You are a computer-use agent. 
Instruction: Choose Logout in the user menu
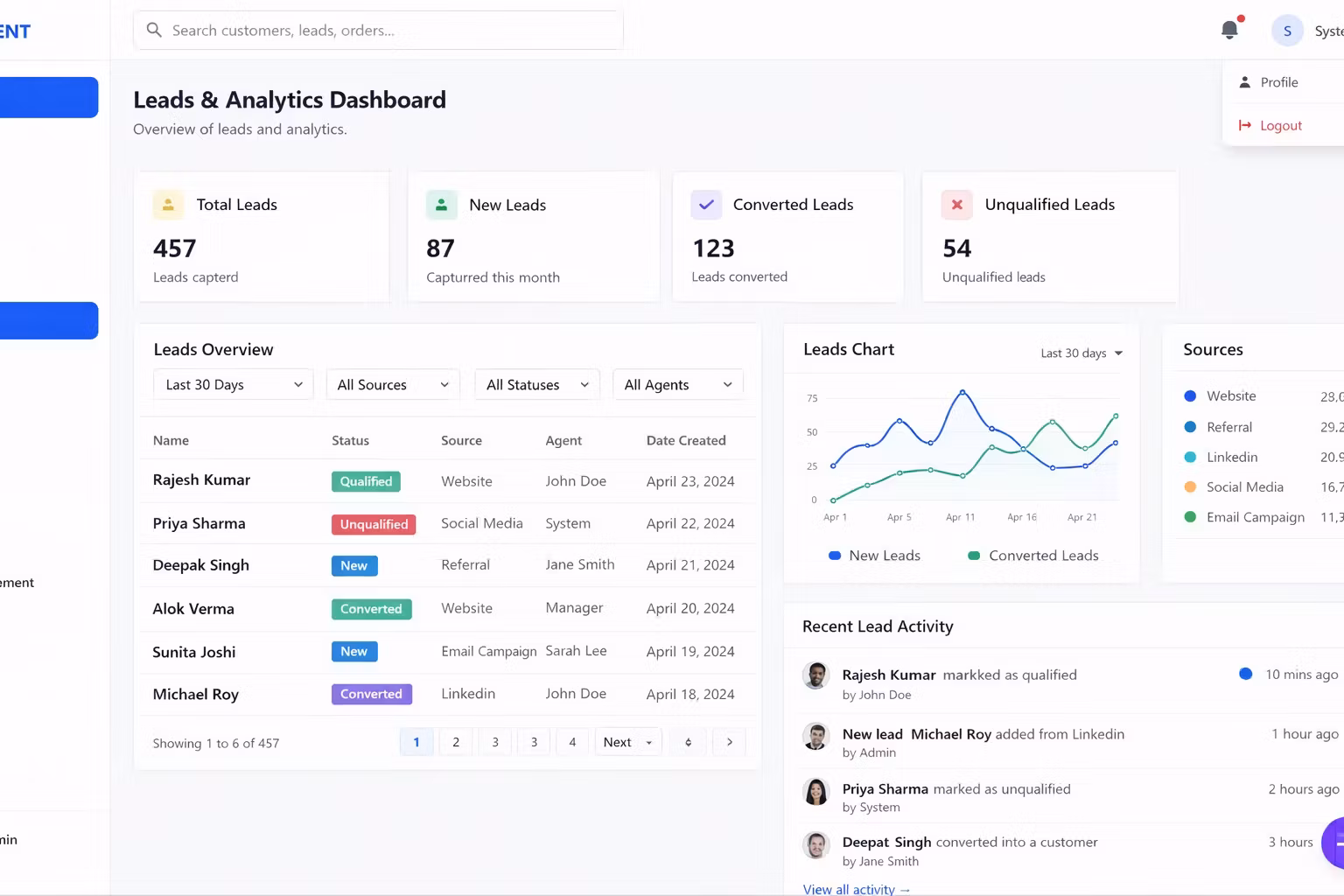pyautogui.click(x=1280, y=126)
